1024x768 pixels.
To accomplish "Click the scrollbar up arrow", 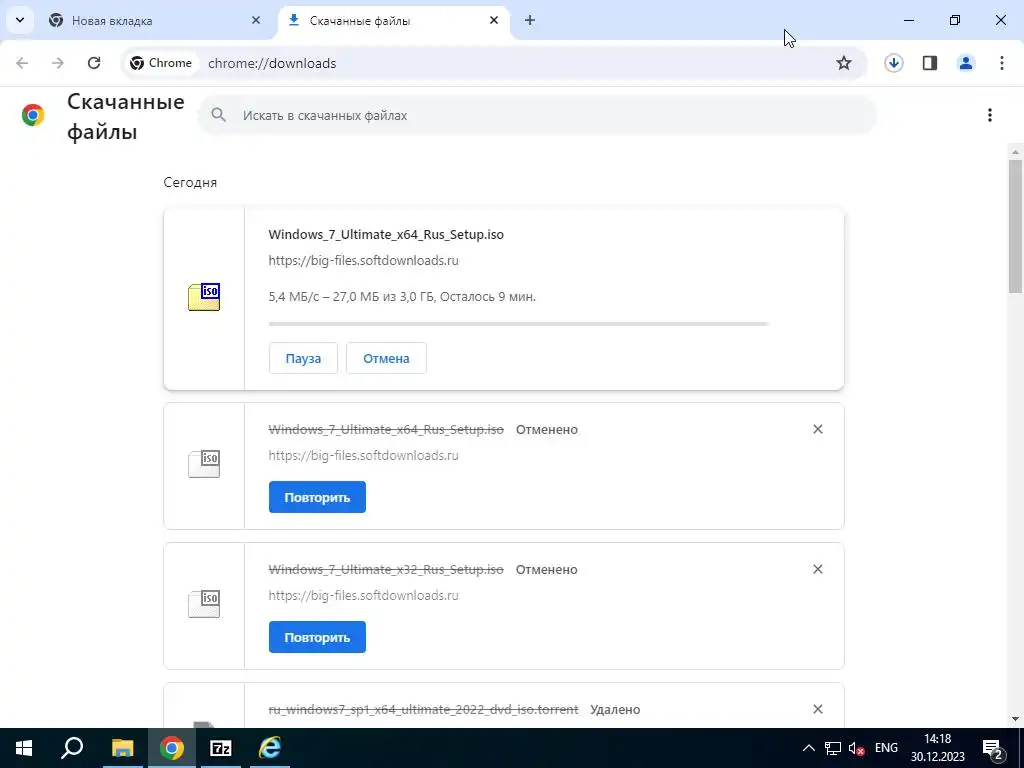I will coord(1015,152).
